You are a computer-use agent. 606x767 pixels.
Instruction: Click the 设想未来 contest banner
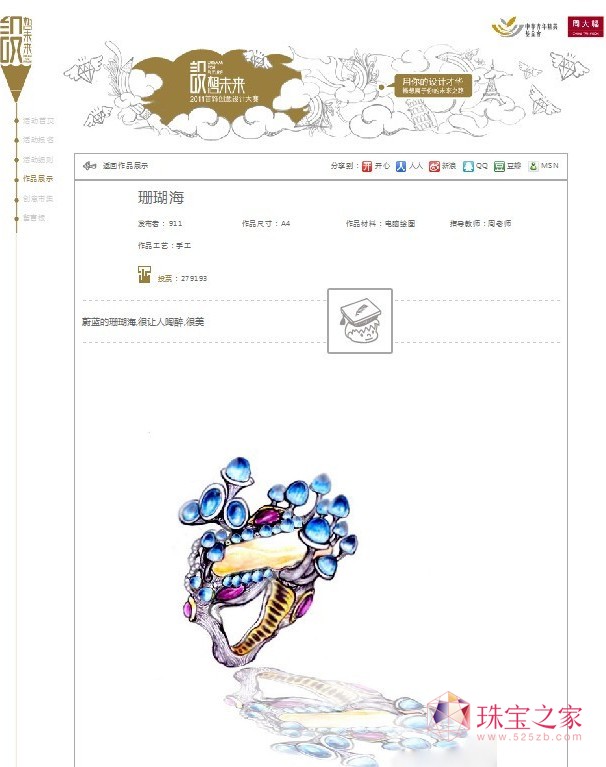click(327, 90)
